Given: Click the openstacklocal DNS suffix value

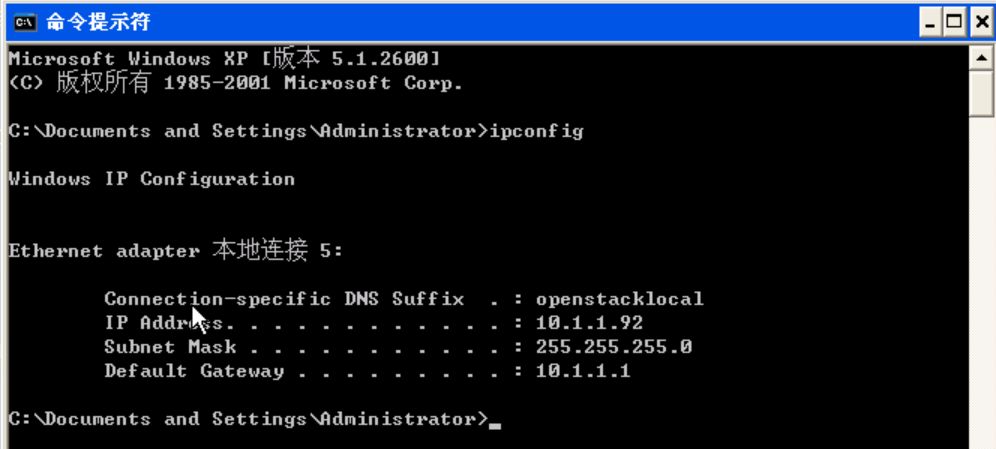Looking at the screenshot, I should 619,299.
